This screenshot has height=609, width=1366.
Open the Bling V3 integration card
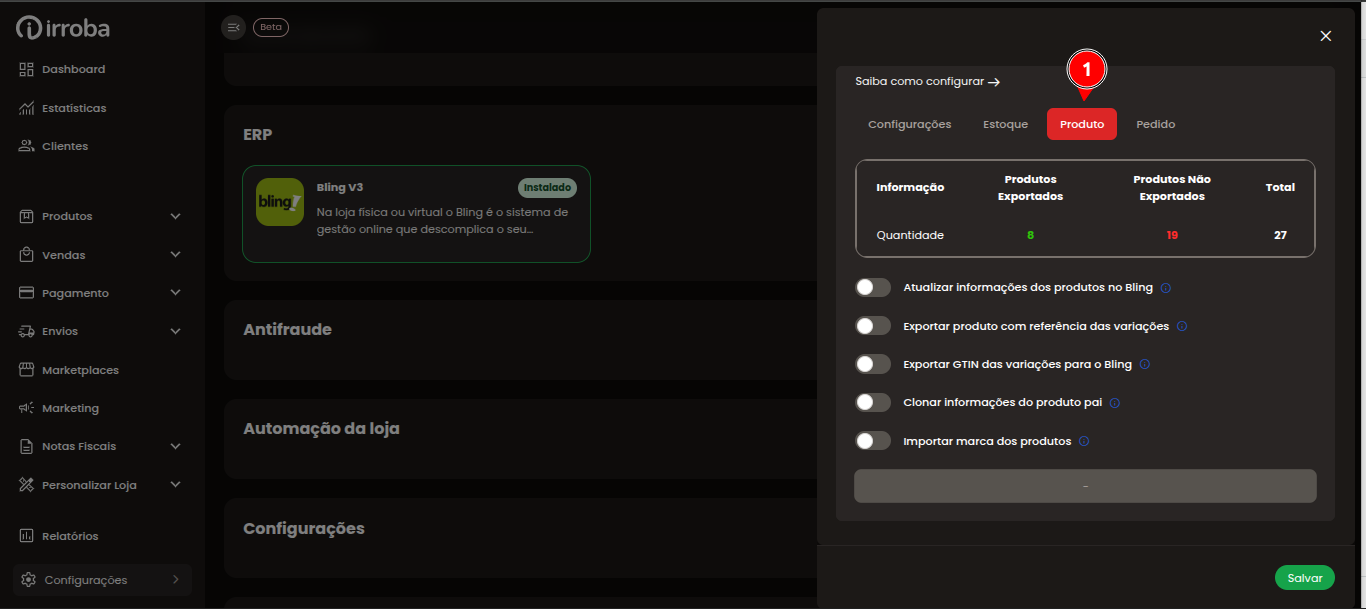click(x=416, y=214)
